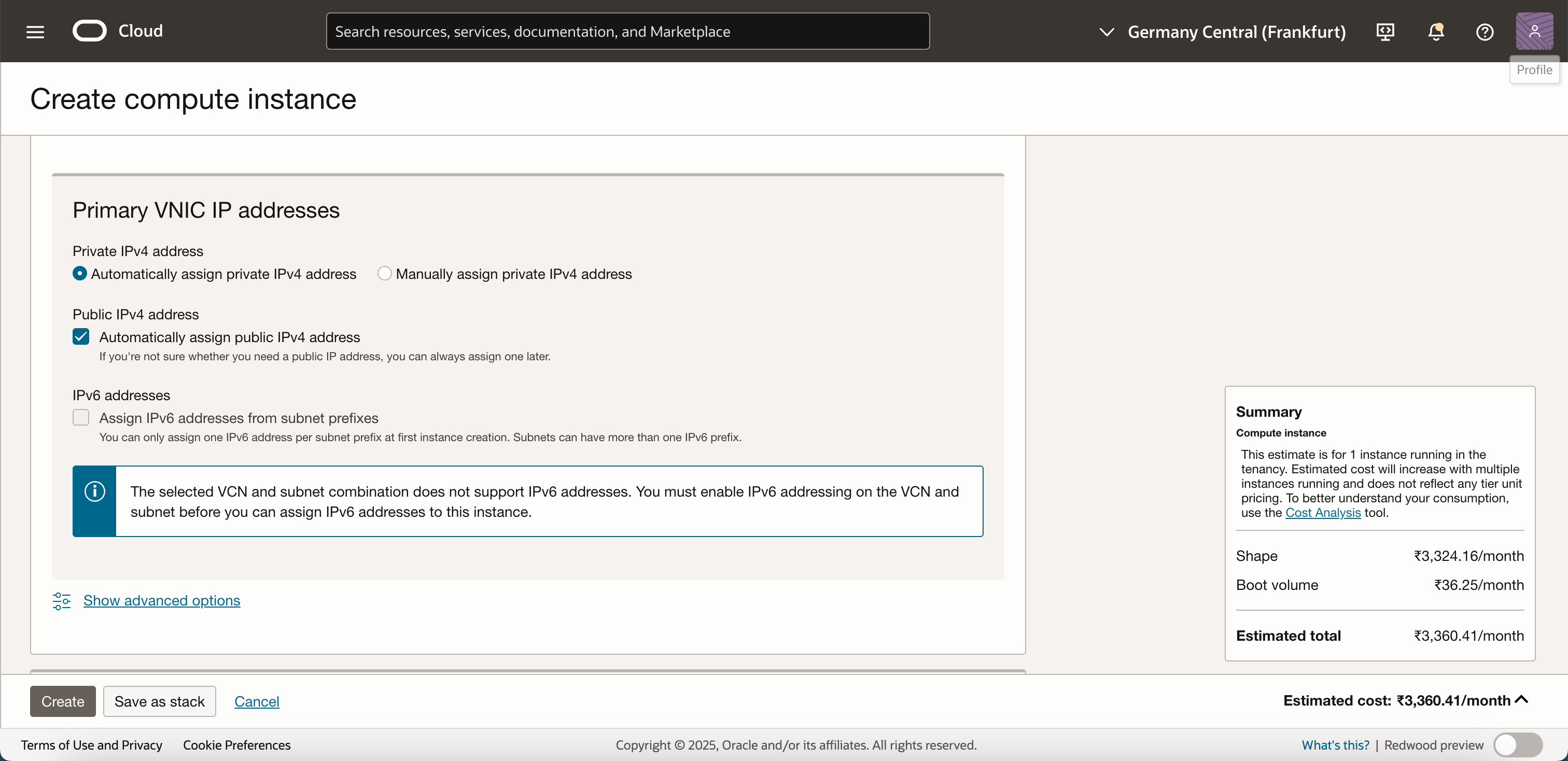Image resolution: width=1568 pixels, height=761 pixels.
Task: Click Save as stack button
Action: tap(160, 701)
